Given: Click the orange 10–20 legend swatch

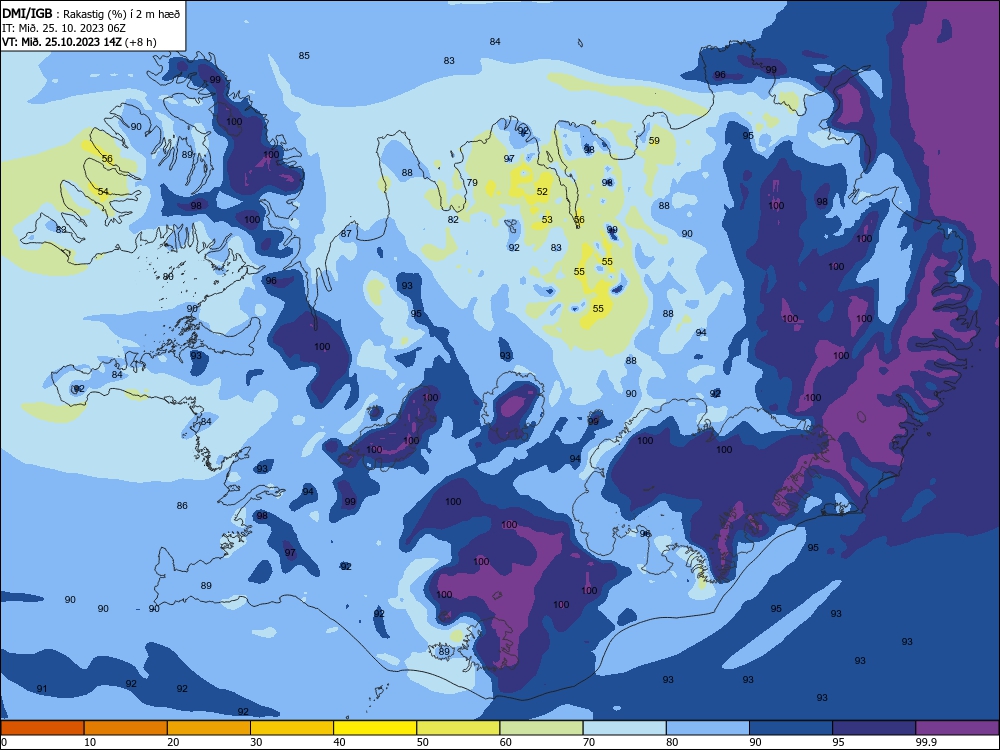Looking at the screenshot, I should click(126, 728).
